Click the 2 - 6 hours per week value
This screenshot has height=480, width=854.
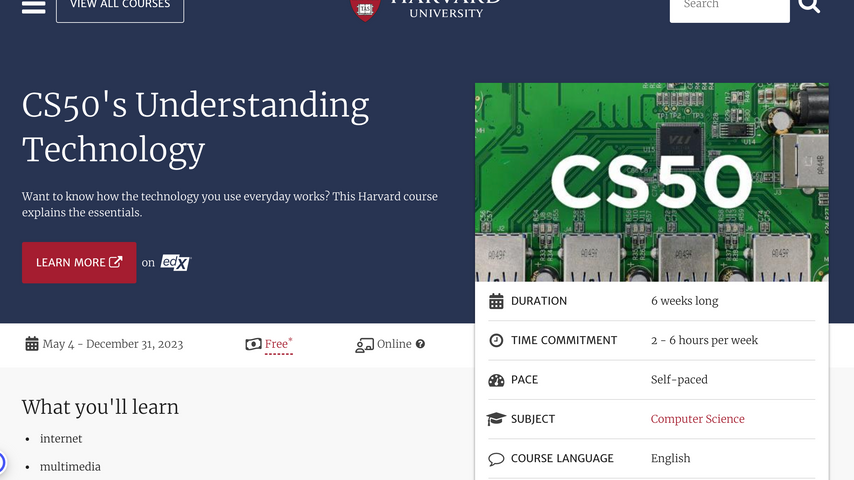[x=704, y=340]
